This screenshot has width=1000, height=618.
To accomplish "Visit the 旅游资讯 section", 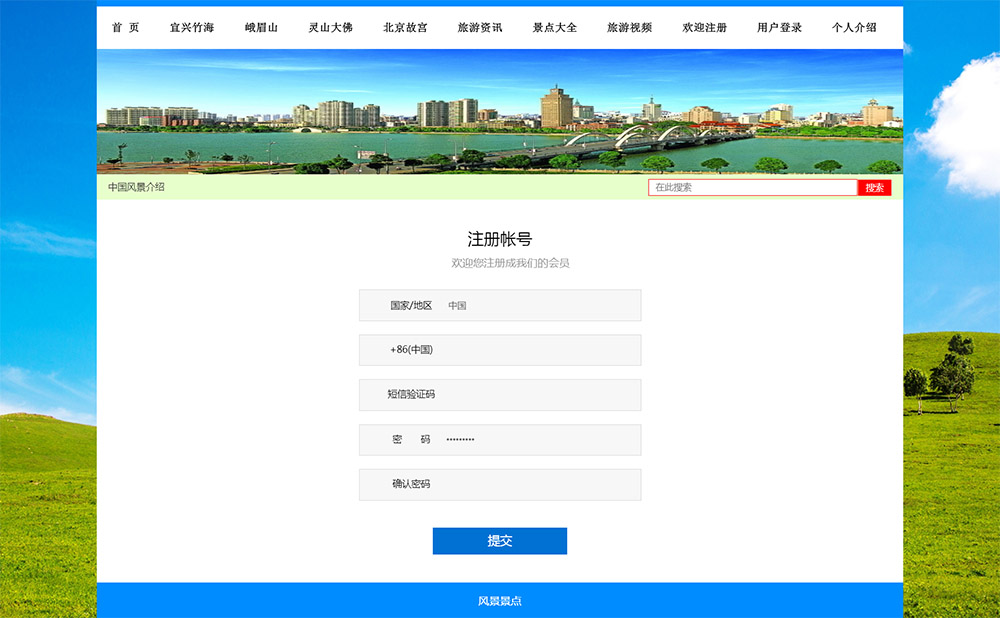I will [480, 27].
